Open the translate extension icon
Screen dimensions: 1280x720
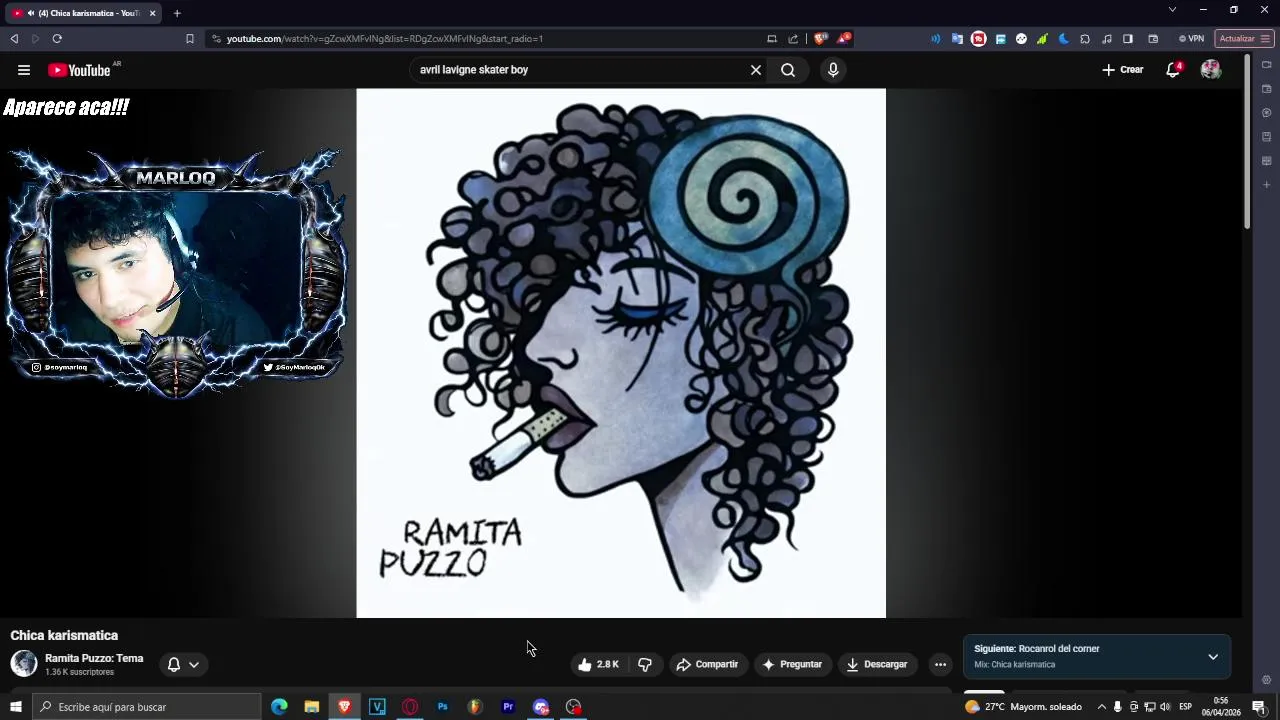[x=957, y=39]
